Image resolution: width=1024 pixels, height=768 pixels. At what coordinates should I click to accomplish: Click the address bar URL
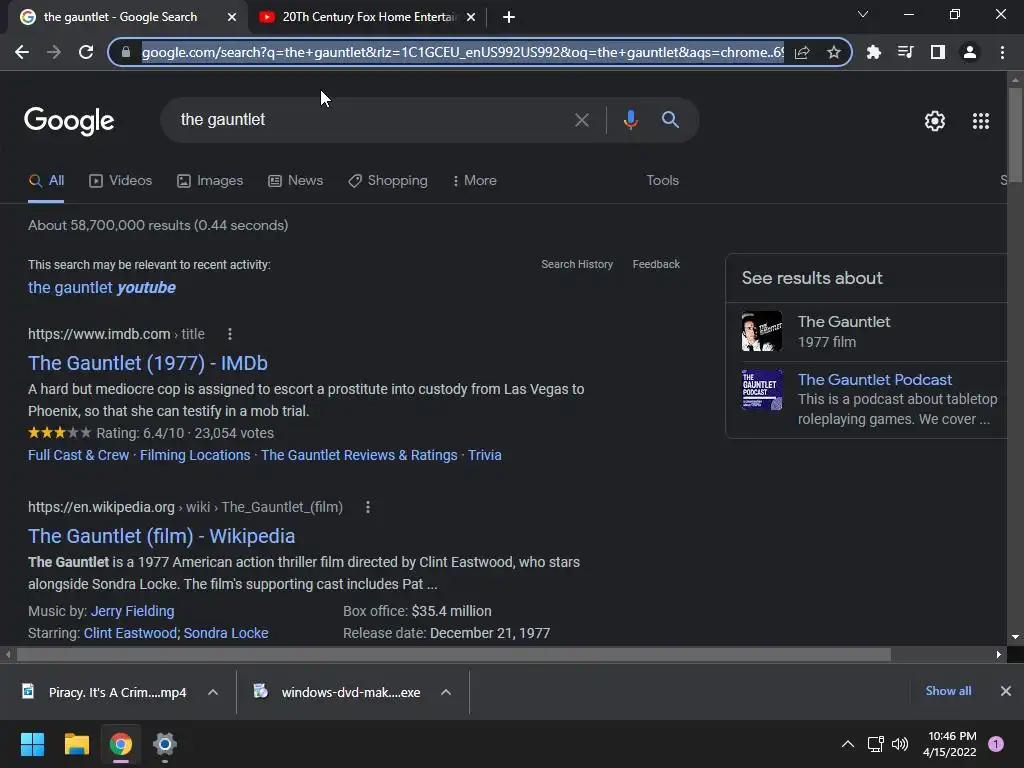tap(462, 52)
